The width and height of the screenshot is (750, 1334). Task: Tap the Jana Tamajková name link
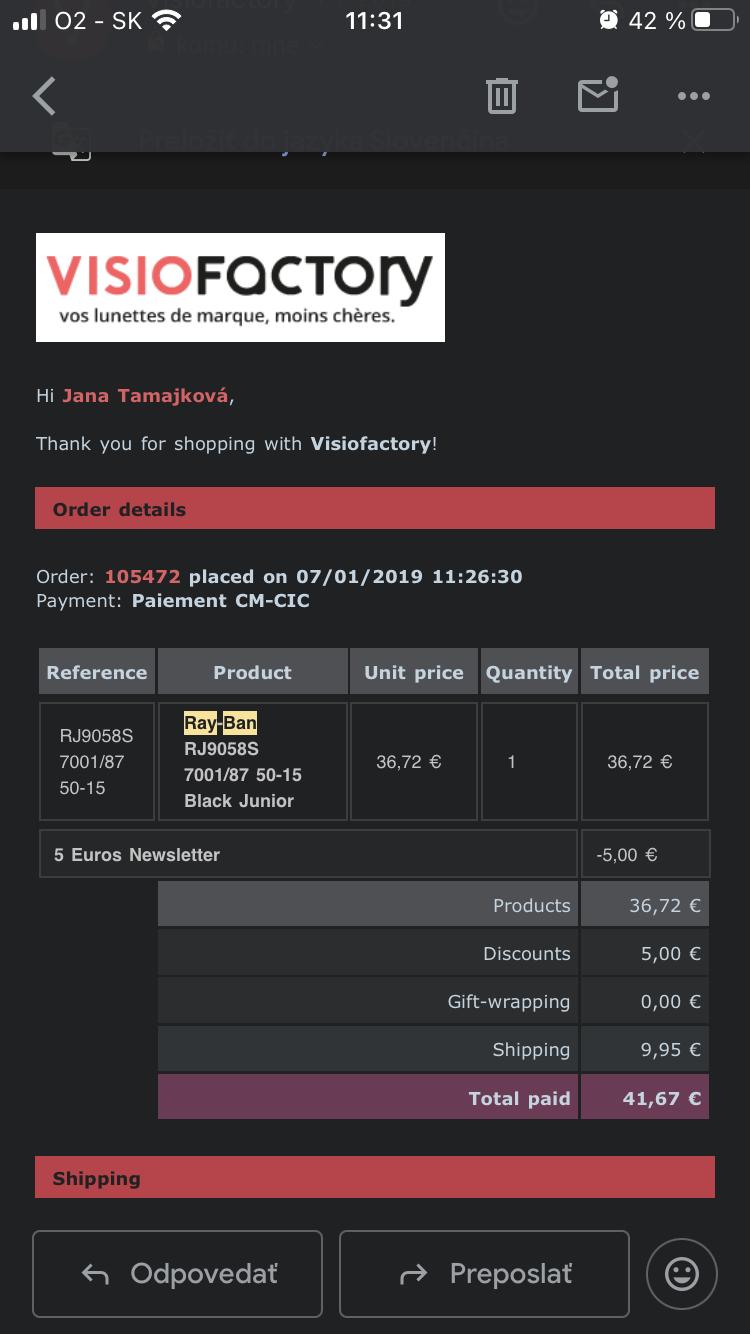point(146,396)
